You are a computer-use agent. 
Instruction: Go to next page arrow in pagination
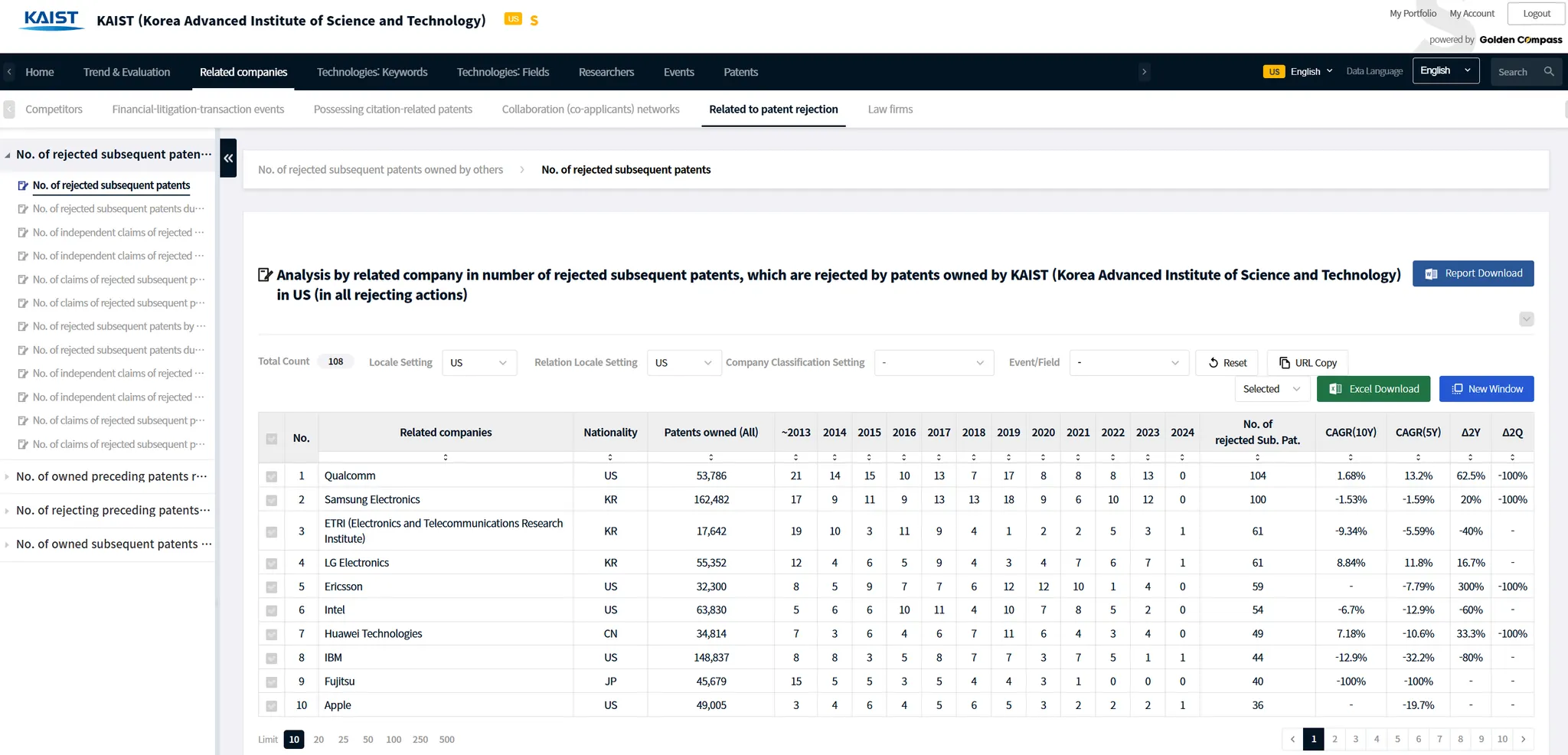click(x=1524, y=739)
